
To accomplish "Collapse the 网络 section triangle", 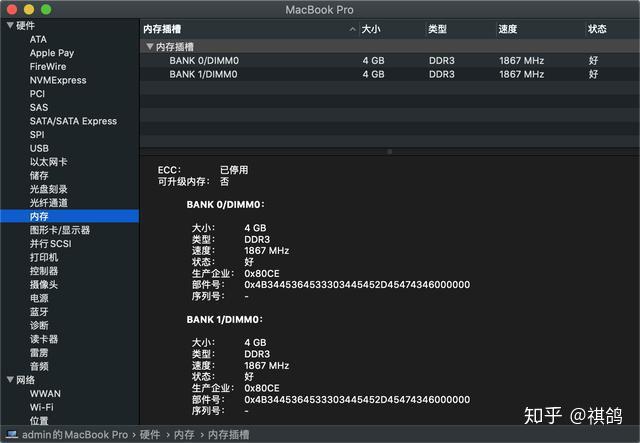I will (10, 380).
